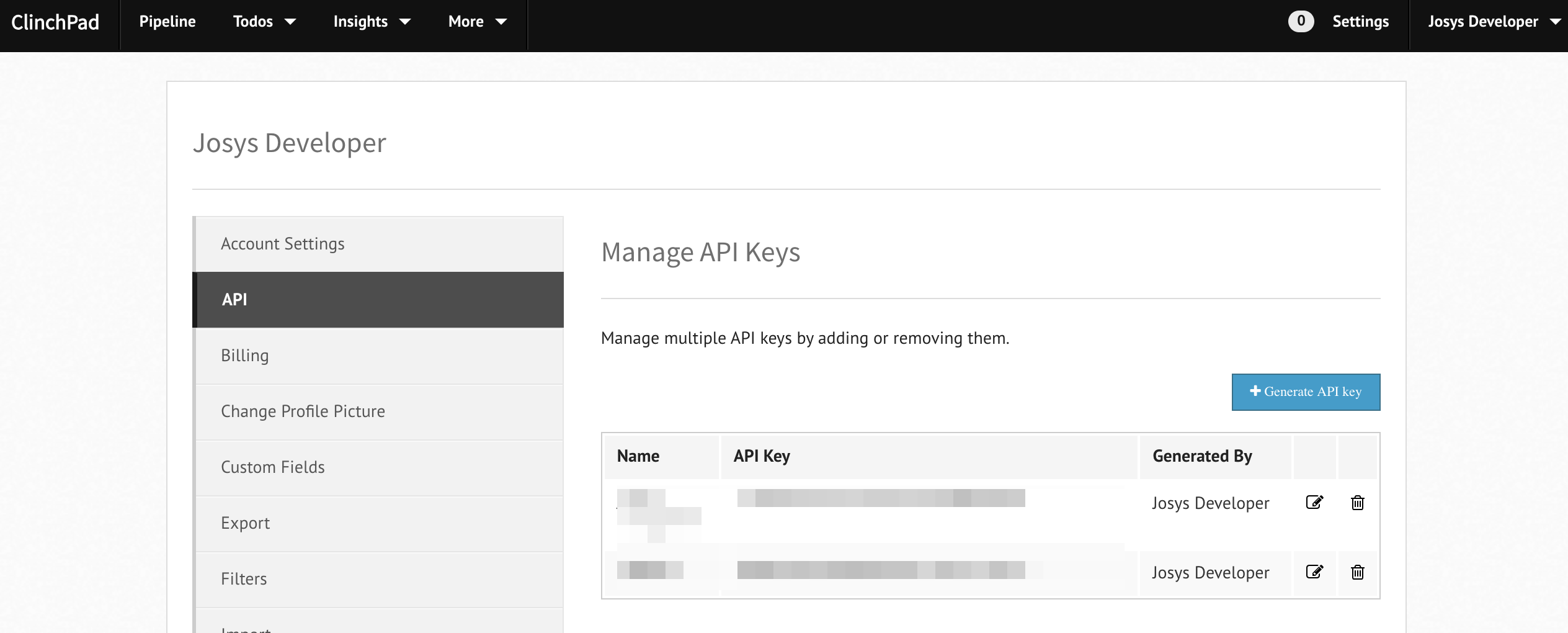Click the edit icon for the first API key
1568x633 pixels.
pos(1314,502)
